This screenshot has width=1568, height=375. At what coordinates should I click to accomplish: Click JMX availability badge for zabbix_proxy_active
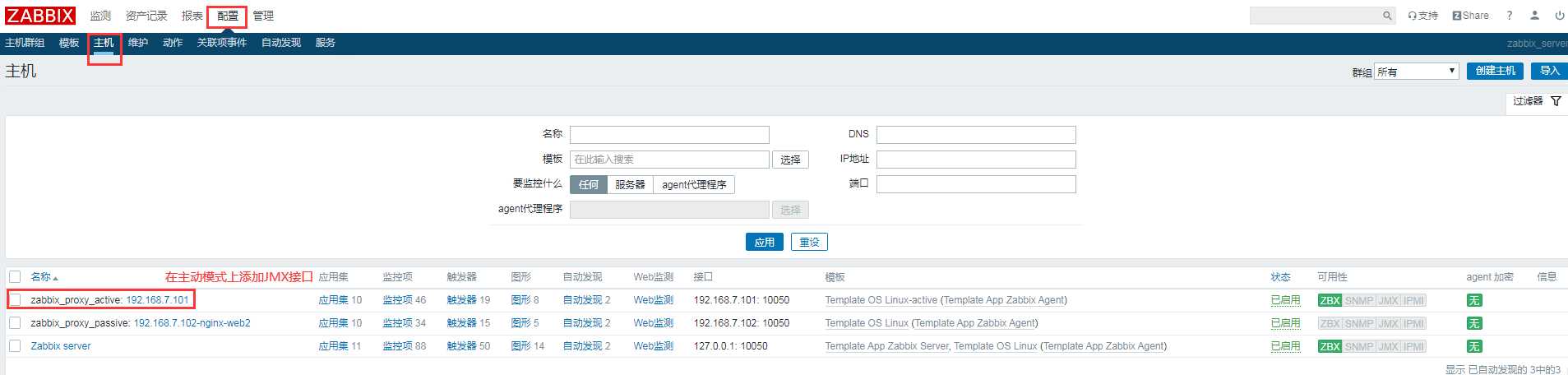click(1388, 300)
